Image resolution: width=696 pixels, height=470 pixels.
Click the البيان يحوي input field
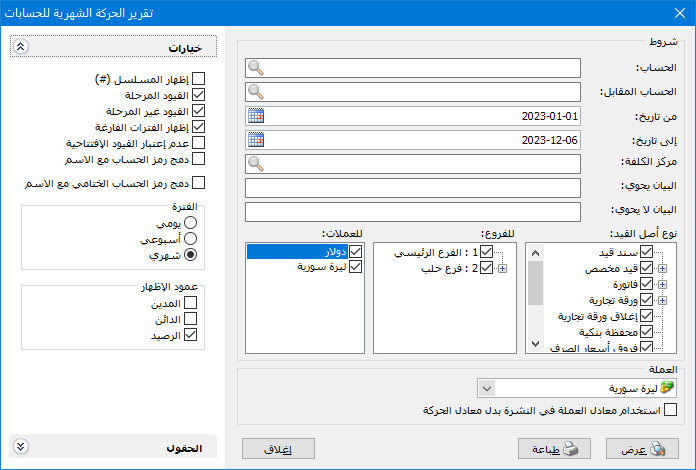(x=413, y=188)
